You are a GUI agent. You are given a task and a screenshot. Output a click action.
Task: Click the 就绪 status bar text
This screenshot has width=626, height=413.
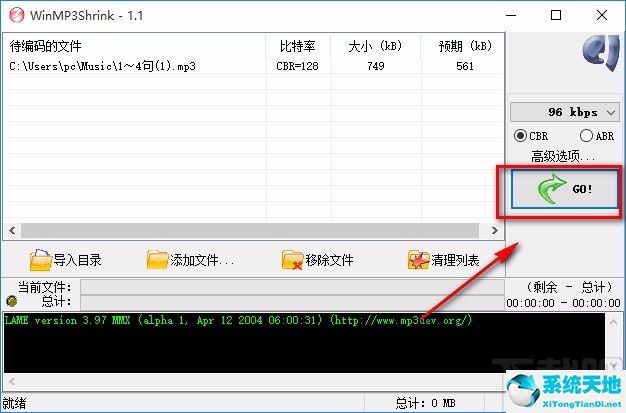tap(14, 403)
